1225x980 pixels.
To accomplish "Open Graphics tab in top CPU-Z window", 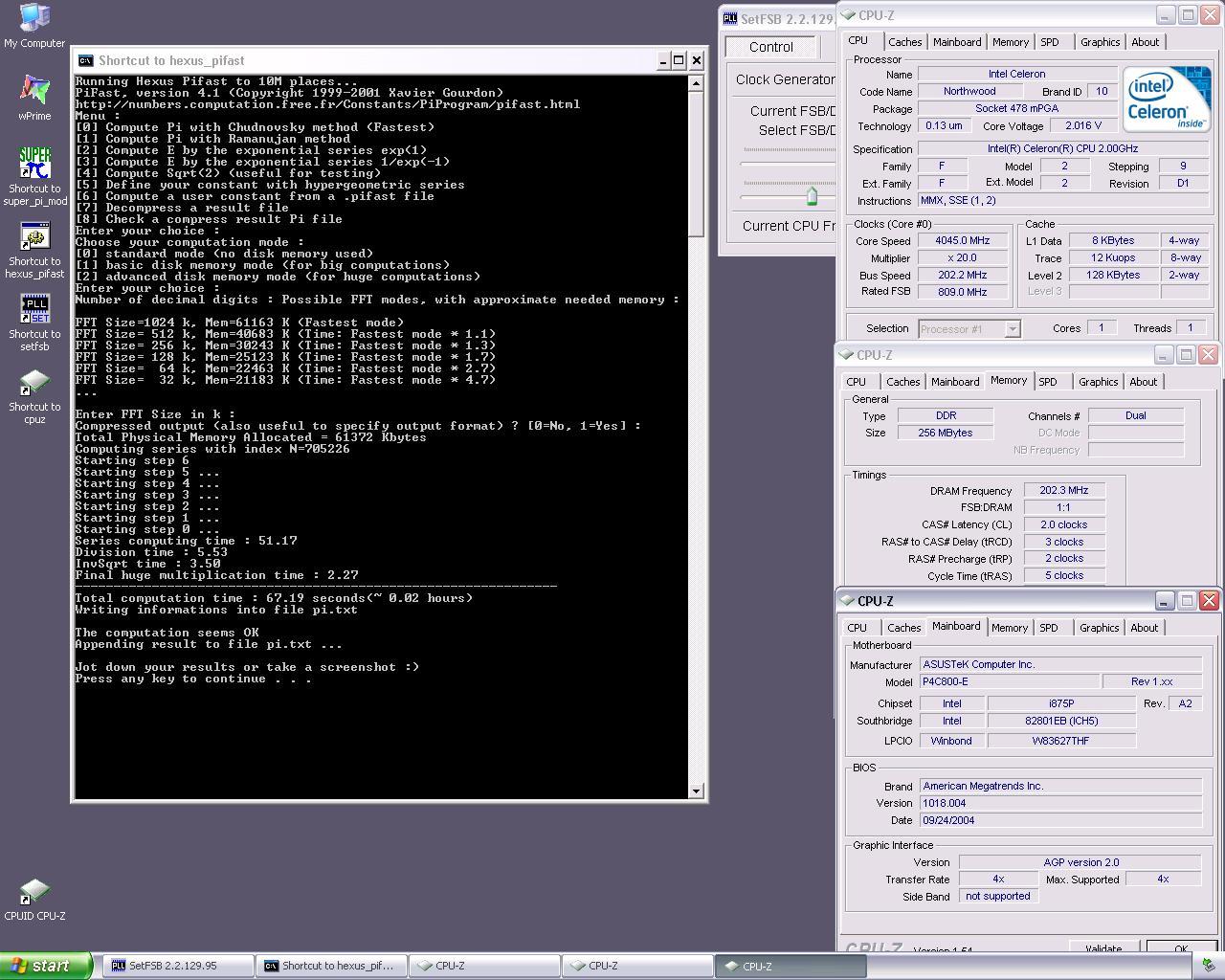I will 1100,42.
